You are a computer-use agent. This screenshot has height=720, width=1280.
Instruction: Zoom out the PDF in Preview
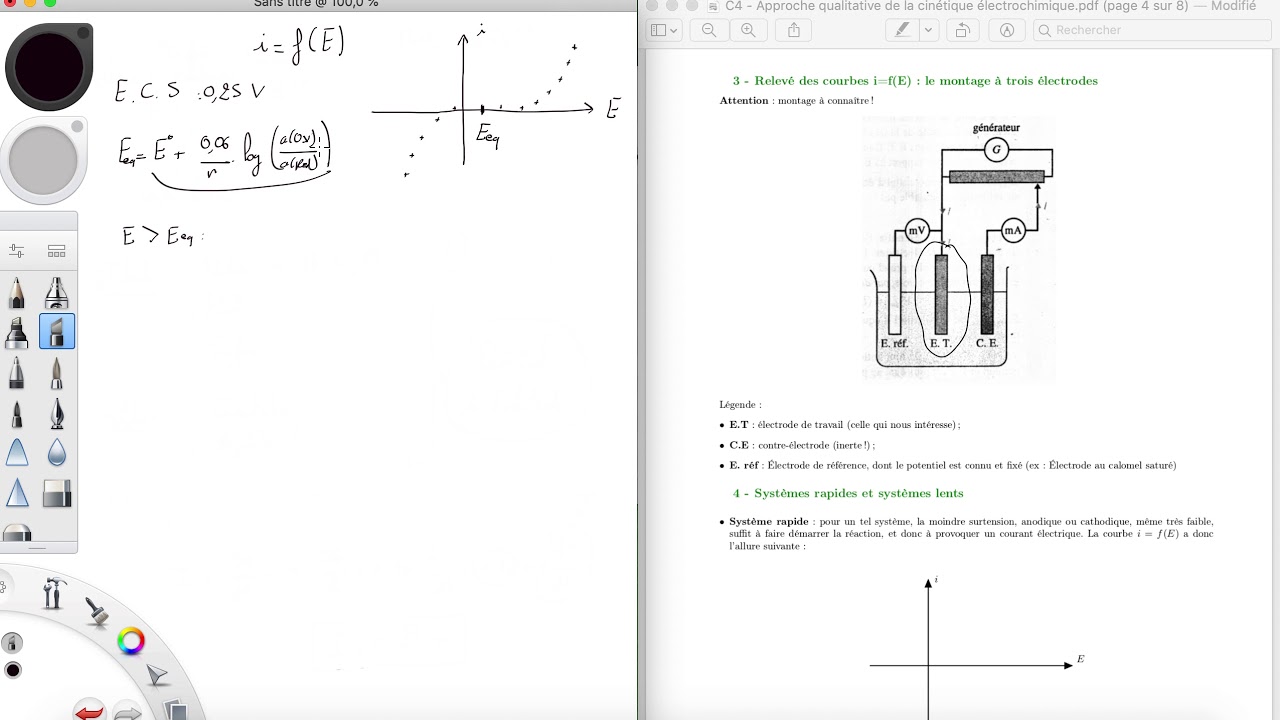[x=709, y=30]
